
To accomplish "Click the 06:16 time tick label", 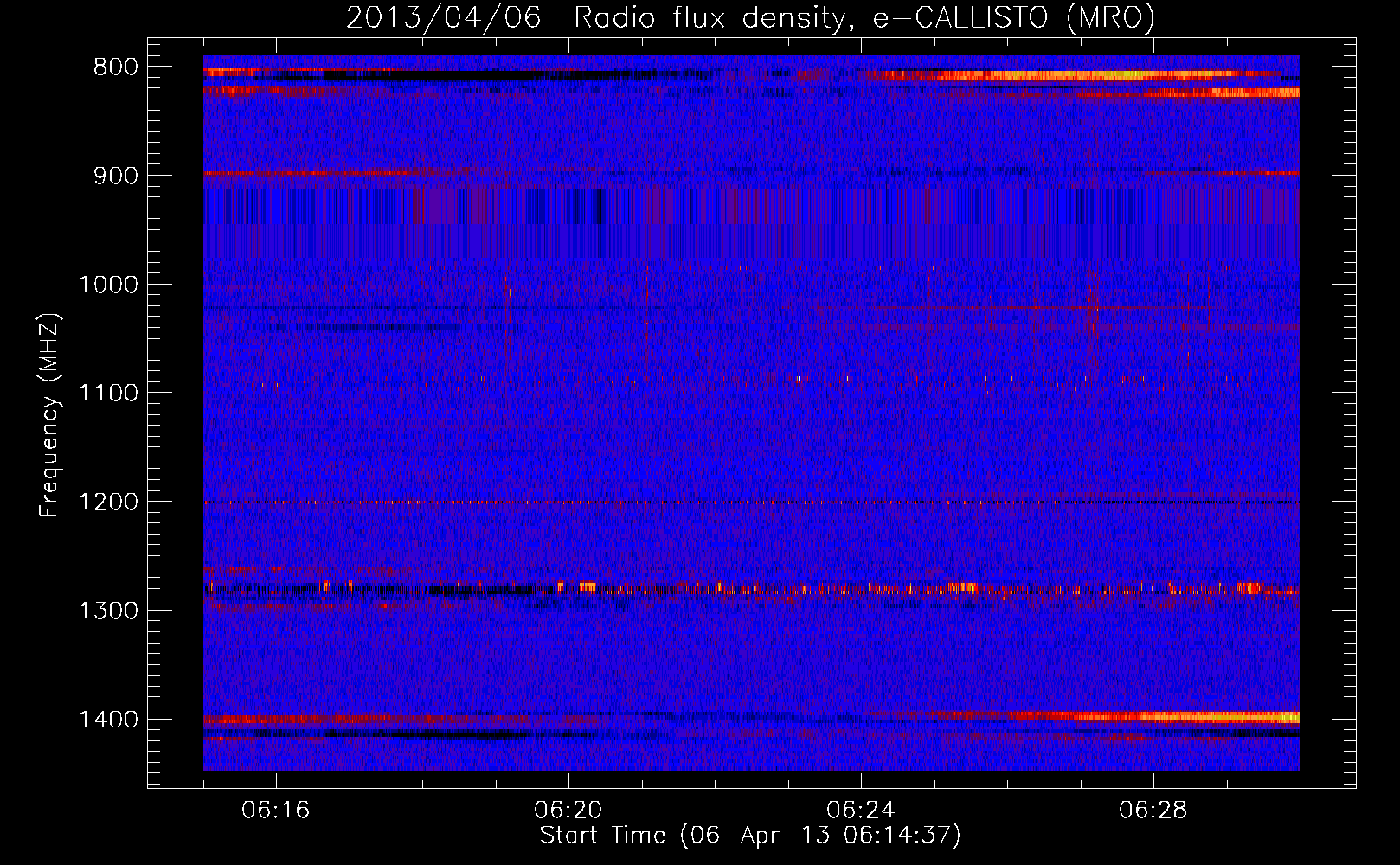I will point(276,811).
